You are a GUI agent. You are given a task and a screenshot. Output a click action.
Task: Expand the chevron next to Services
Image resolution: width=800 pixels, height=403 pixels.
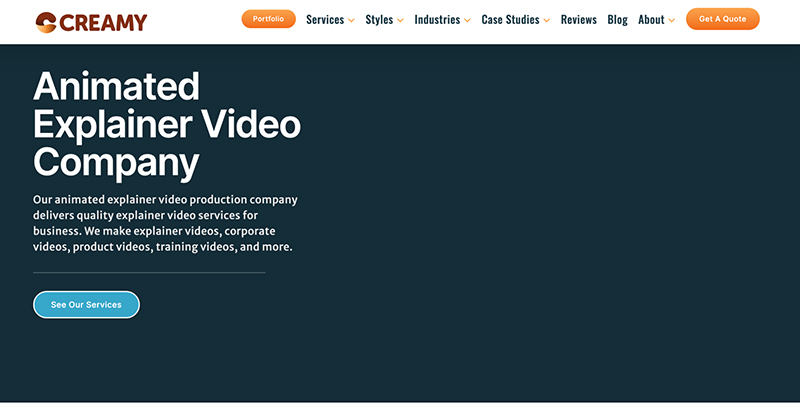tap(351, 21)
